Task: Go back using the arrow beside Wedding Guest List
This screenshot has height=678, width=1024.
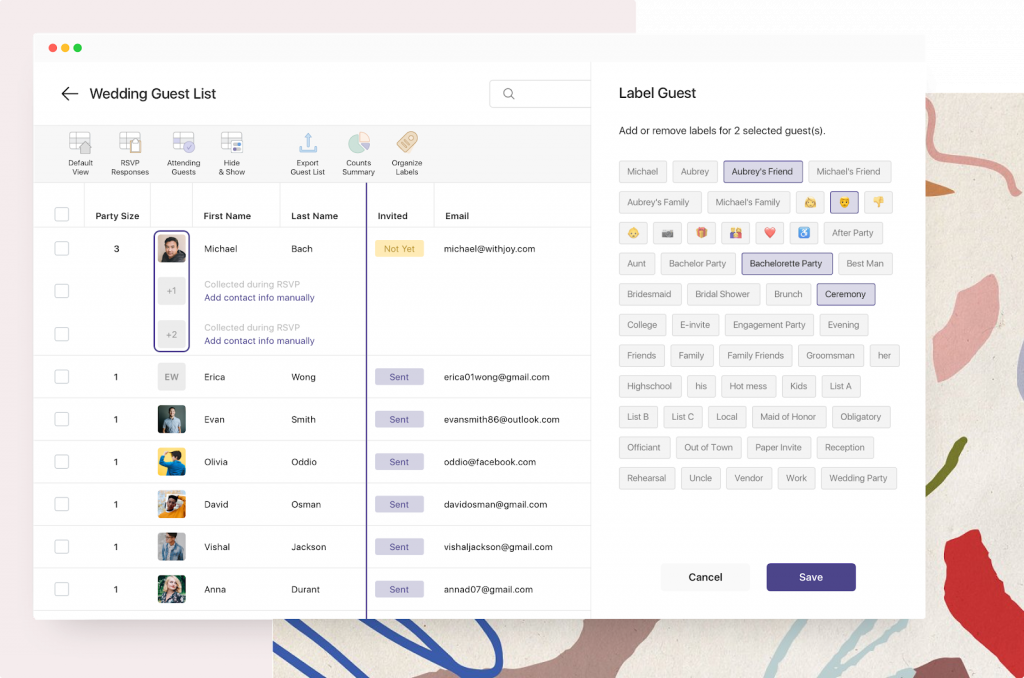Action: 69,94
